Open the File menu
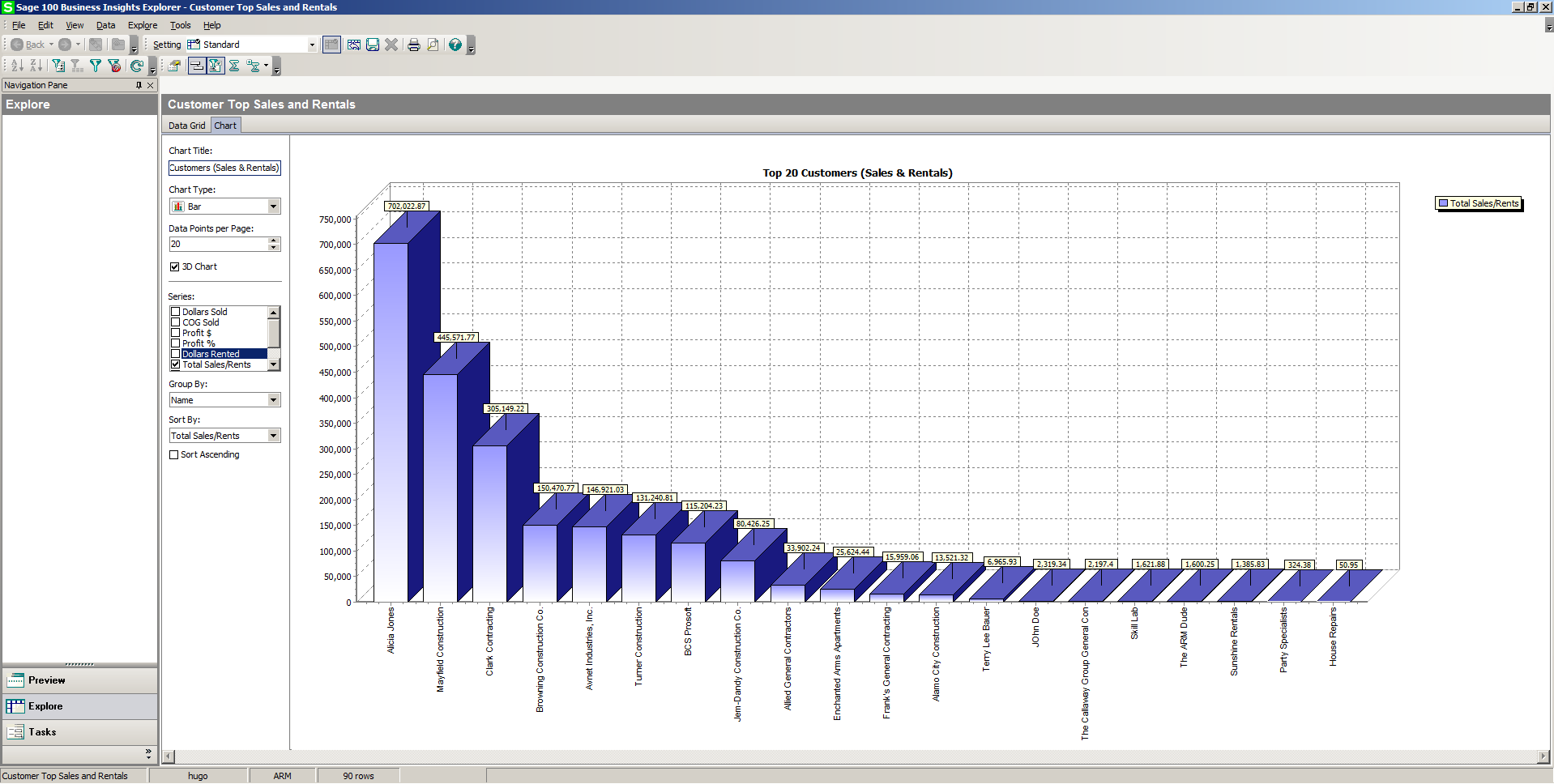 coord(19,25)
